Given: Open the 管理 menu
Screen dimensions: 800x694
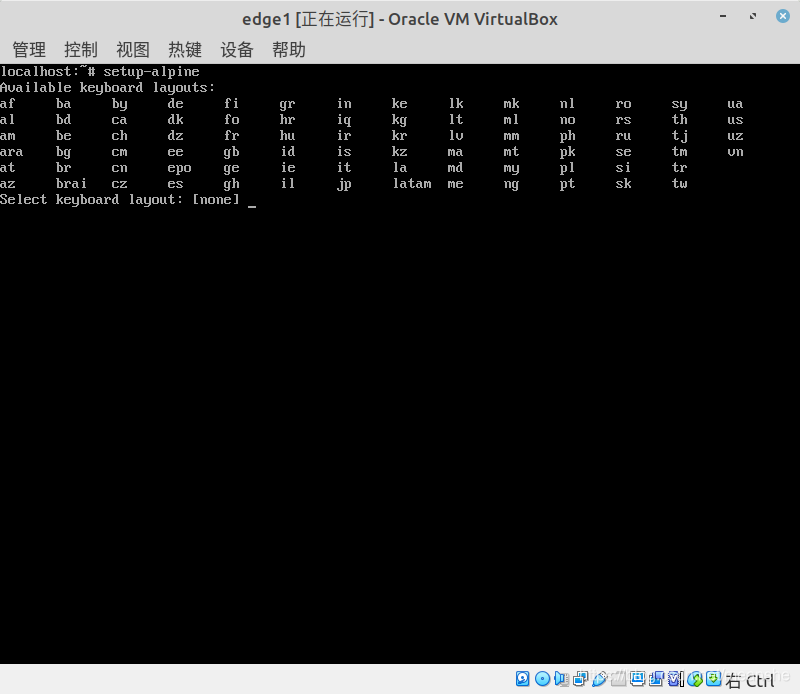Looking at the screenshot, I should point(29,49).
